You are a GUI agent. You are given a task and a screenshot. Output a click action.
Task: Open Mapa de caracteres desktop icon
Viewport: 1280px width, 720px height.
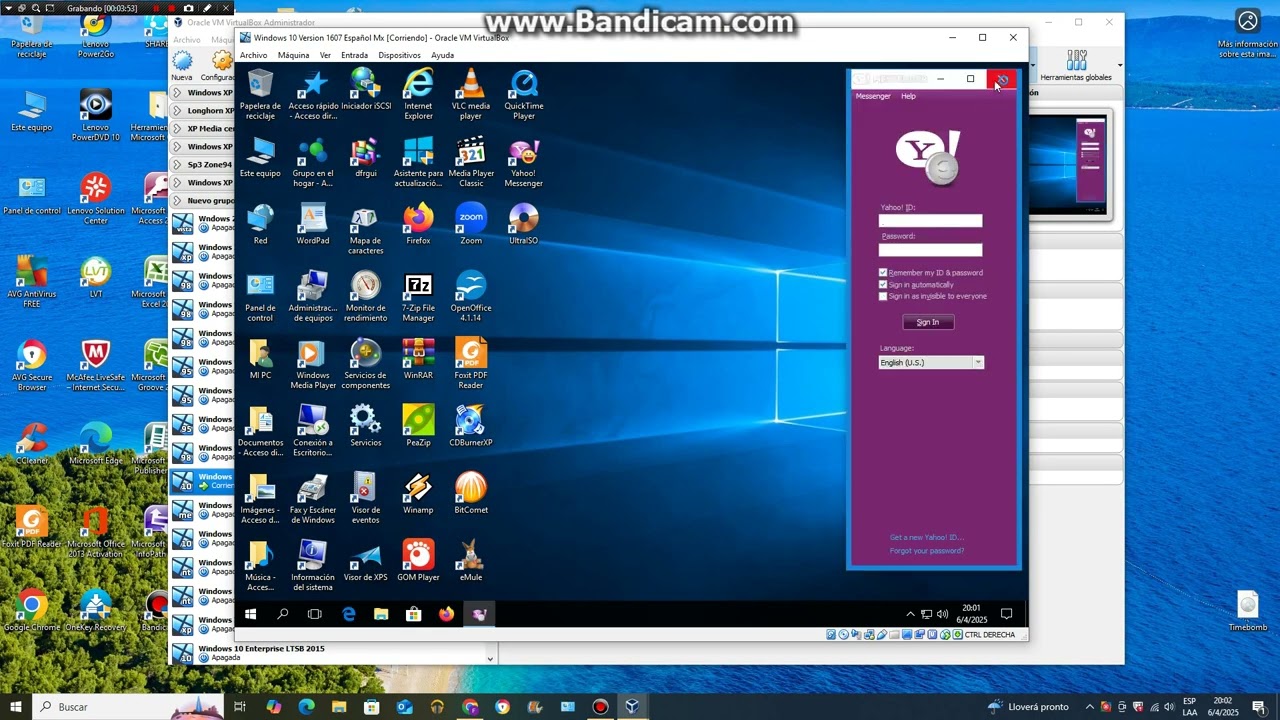[365, 230]
